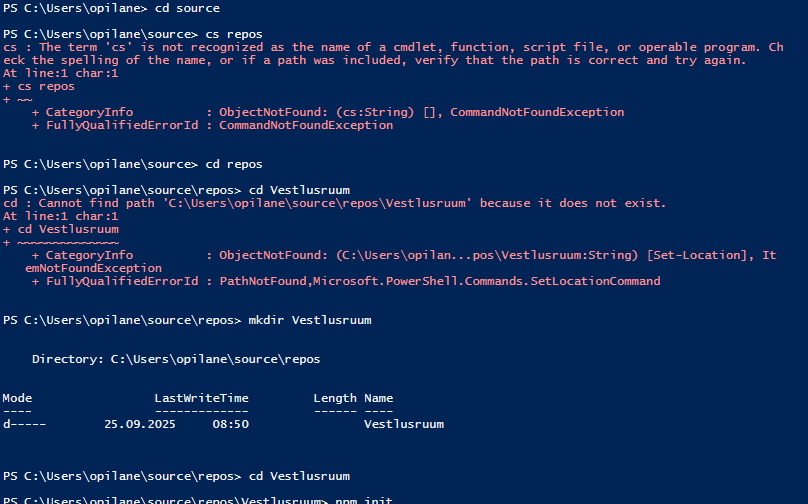This screenshot has height=504, width=808.
Task: Click the date '25.09.2025' in the listing
Action: (x=140, y=424)
